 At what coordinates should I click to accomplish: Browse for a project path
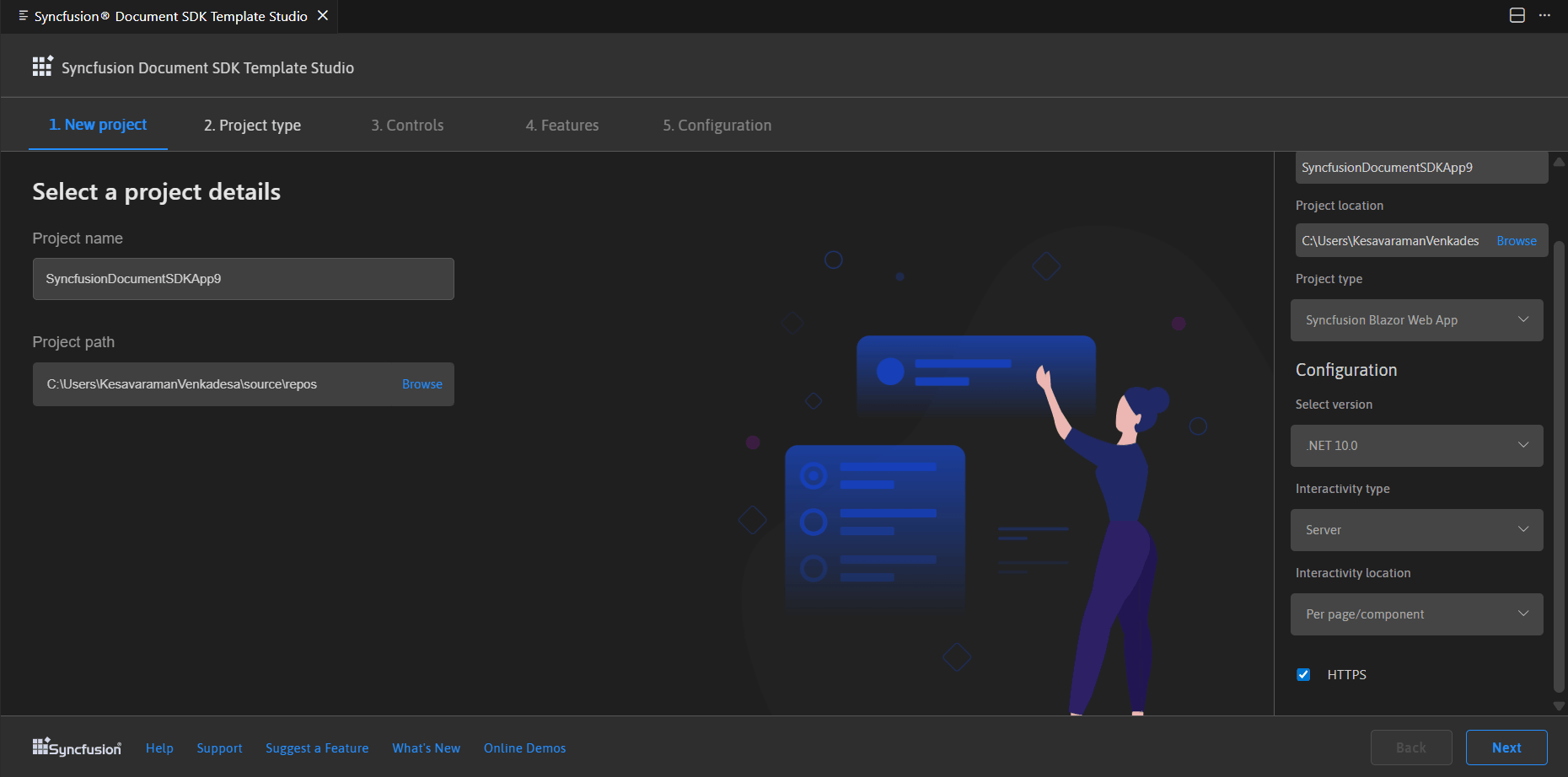click(x=422, y=383)
